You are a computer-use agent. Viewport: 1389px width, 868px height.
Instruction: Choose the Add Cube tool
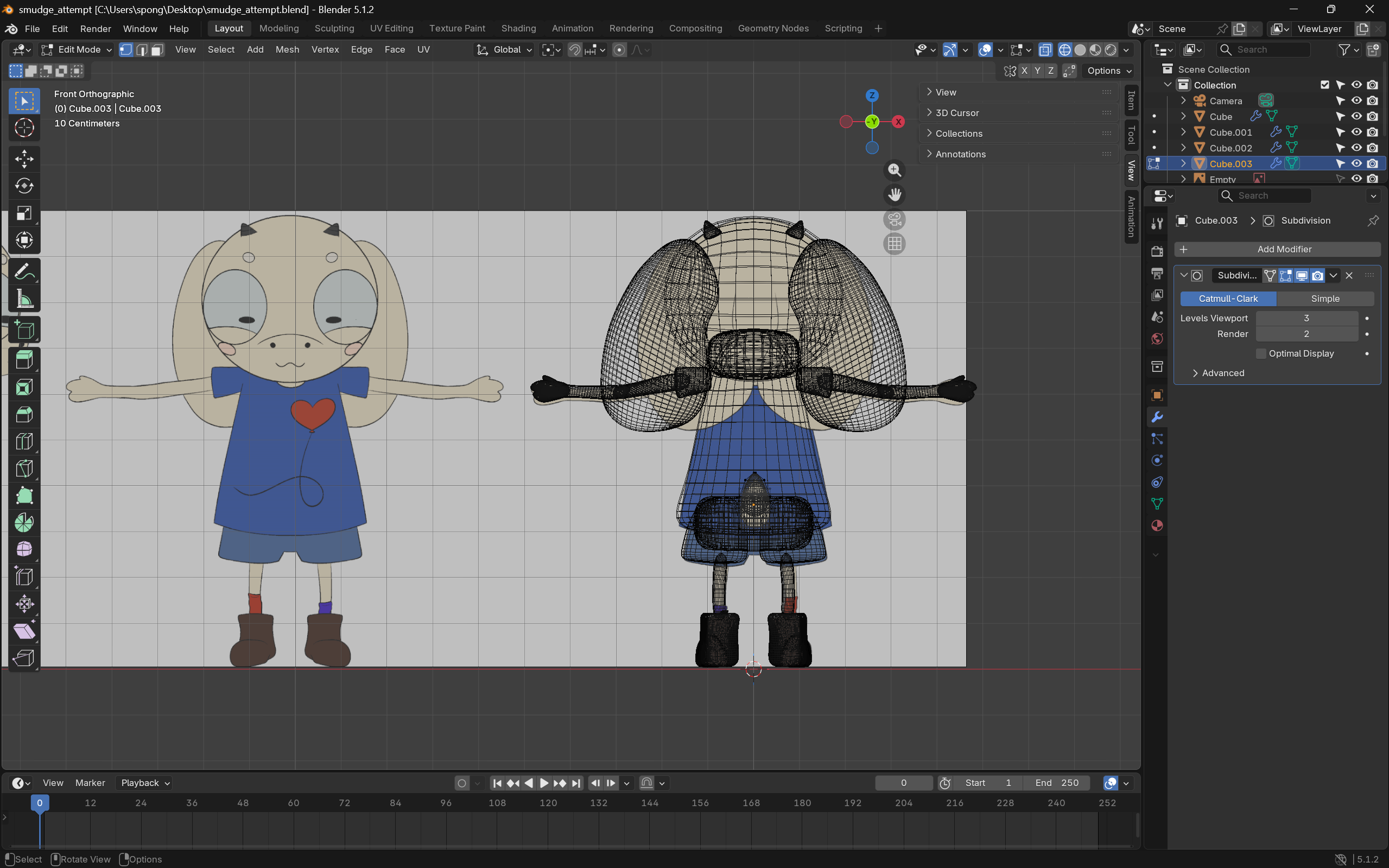[24, 330]
